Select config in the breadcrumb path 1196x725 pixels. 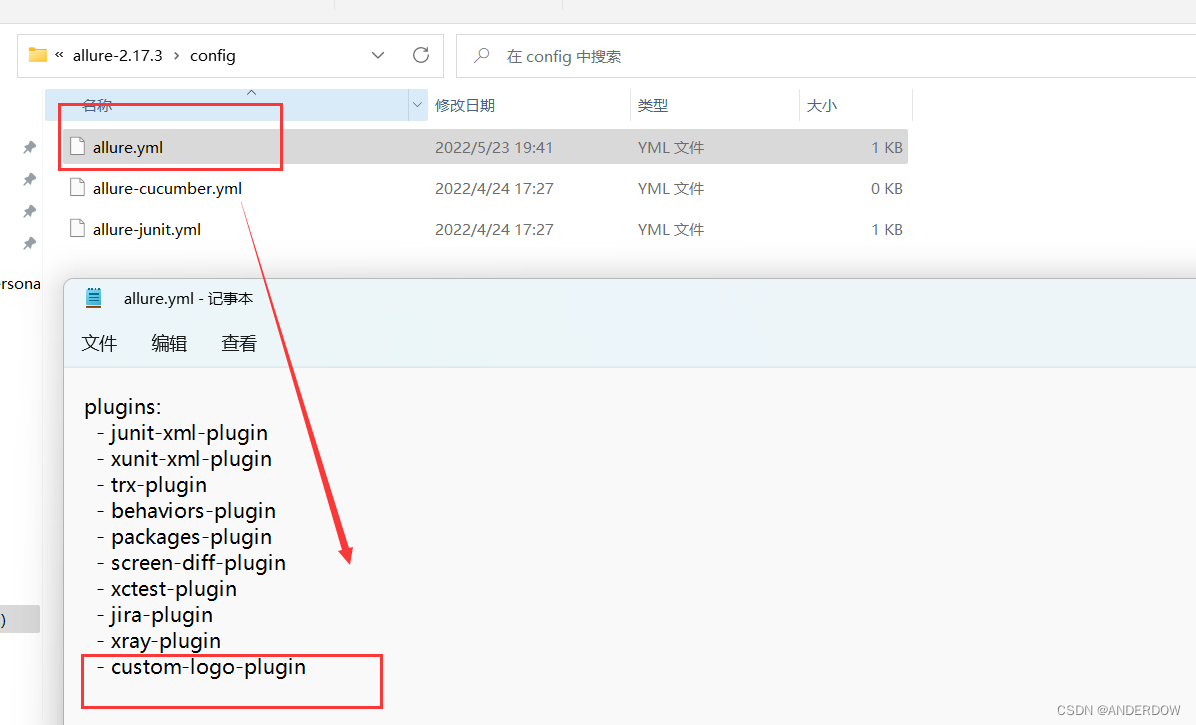(x=213, y=56)
